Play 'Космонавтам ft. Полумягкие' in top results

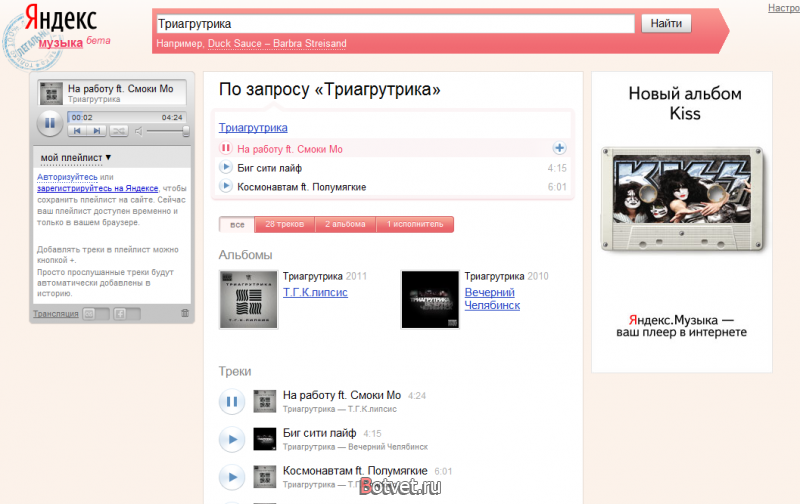[226, 186]
